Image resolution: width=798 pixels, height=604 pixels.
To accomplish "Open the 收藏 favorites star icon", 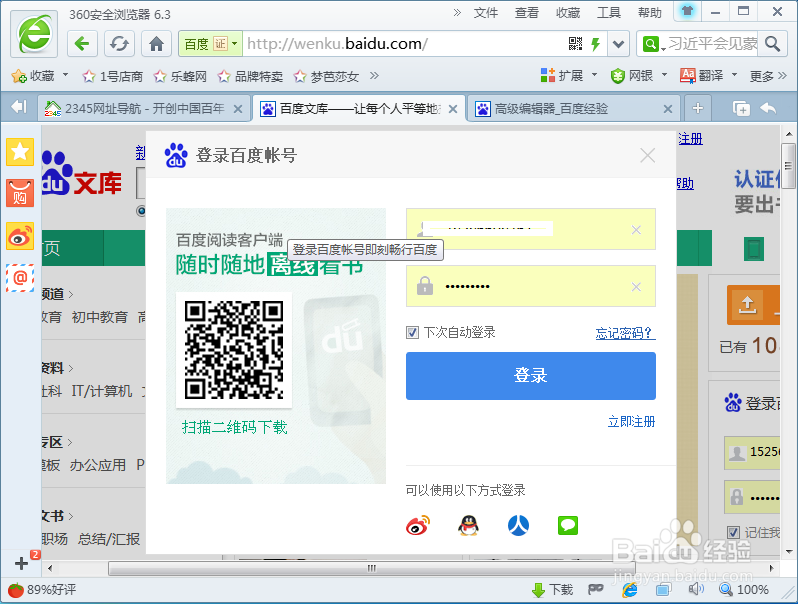I will [19, 76].
